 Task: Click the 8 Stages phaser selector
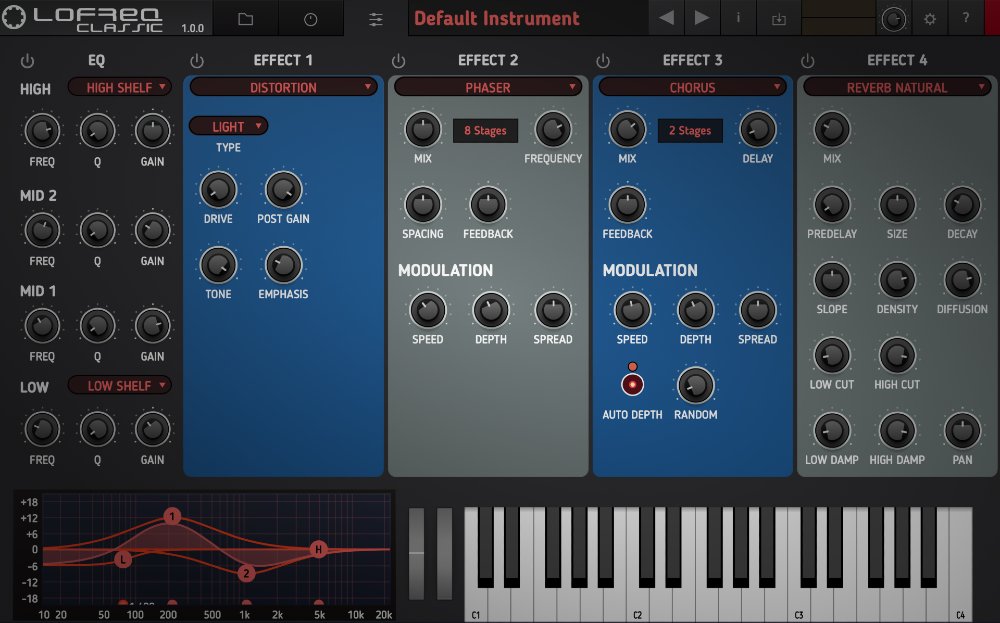point(488,130)
